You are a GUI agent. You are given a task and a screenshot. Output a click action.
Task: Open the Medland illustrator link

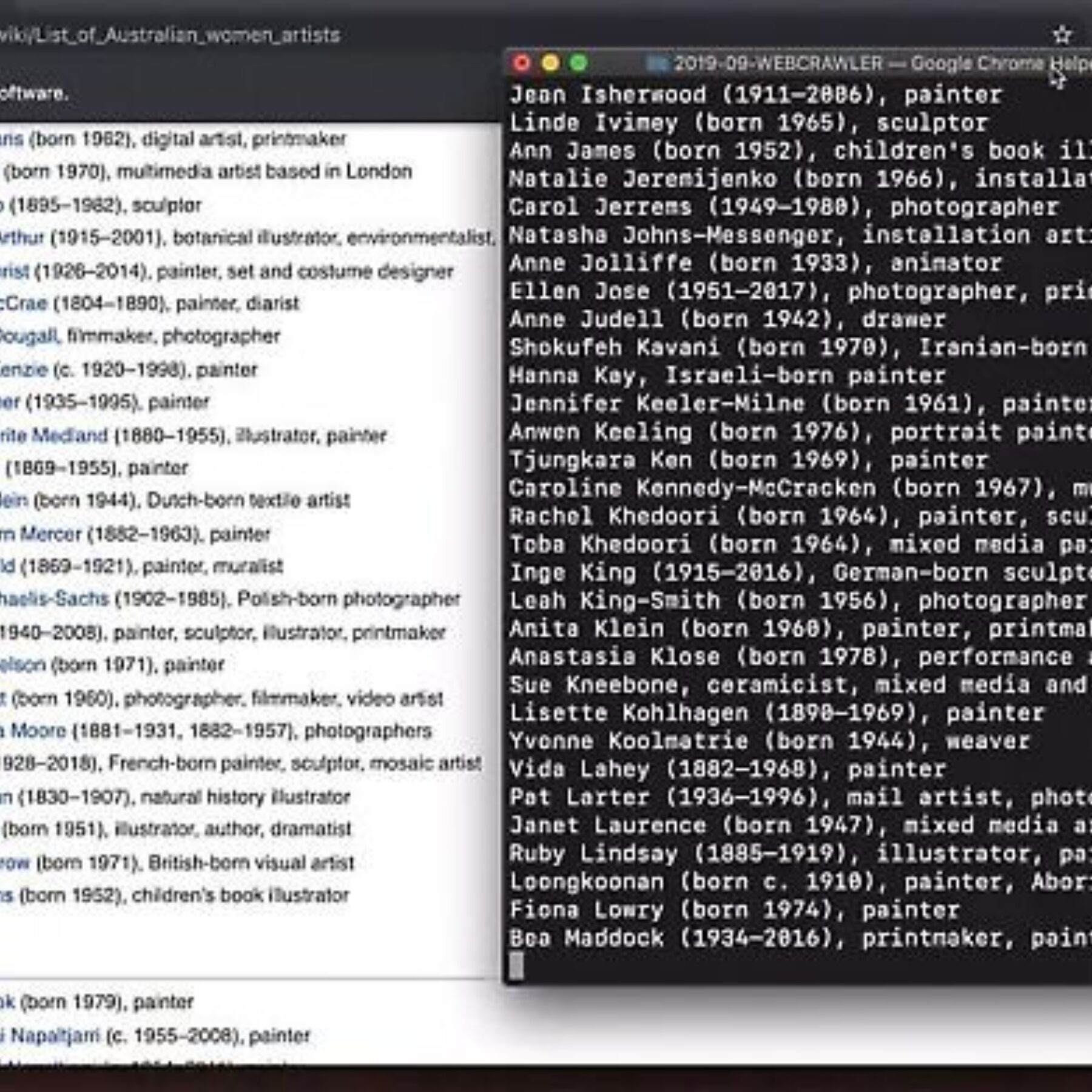tap(54, 435)
